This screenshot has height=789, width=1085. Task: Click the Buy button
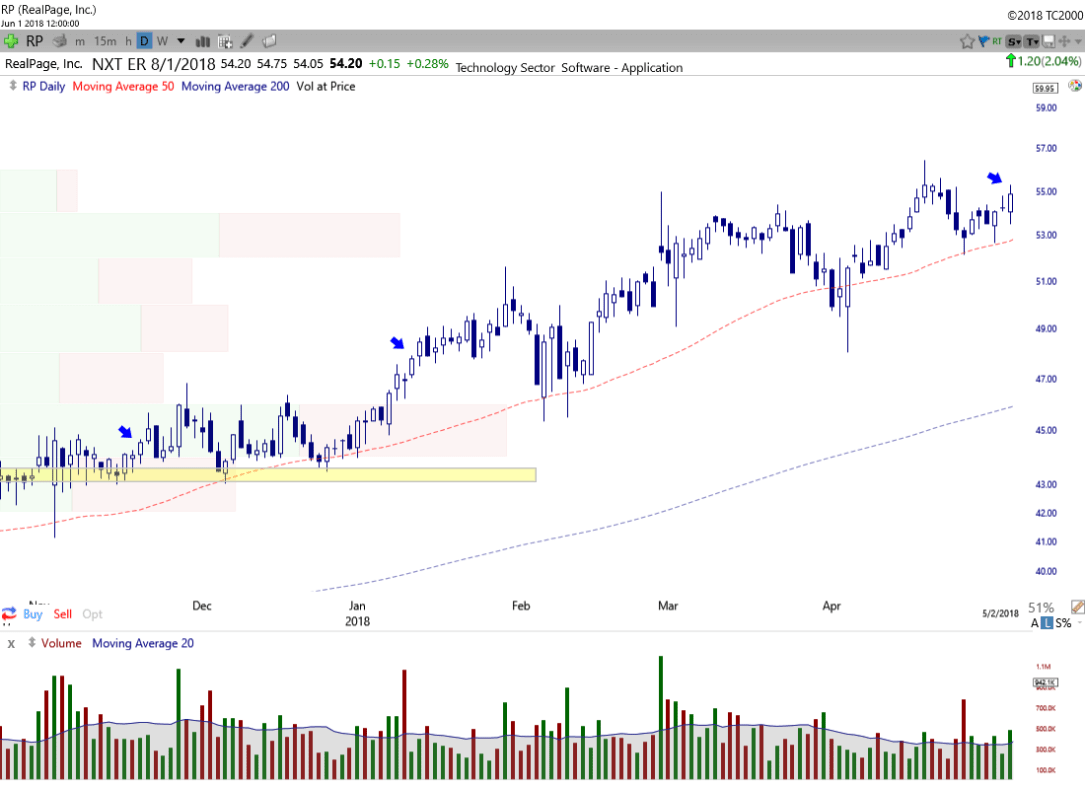click(x=33, y=614)
